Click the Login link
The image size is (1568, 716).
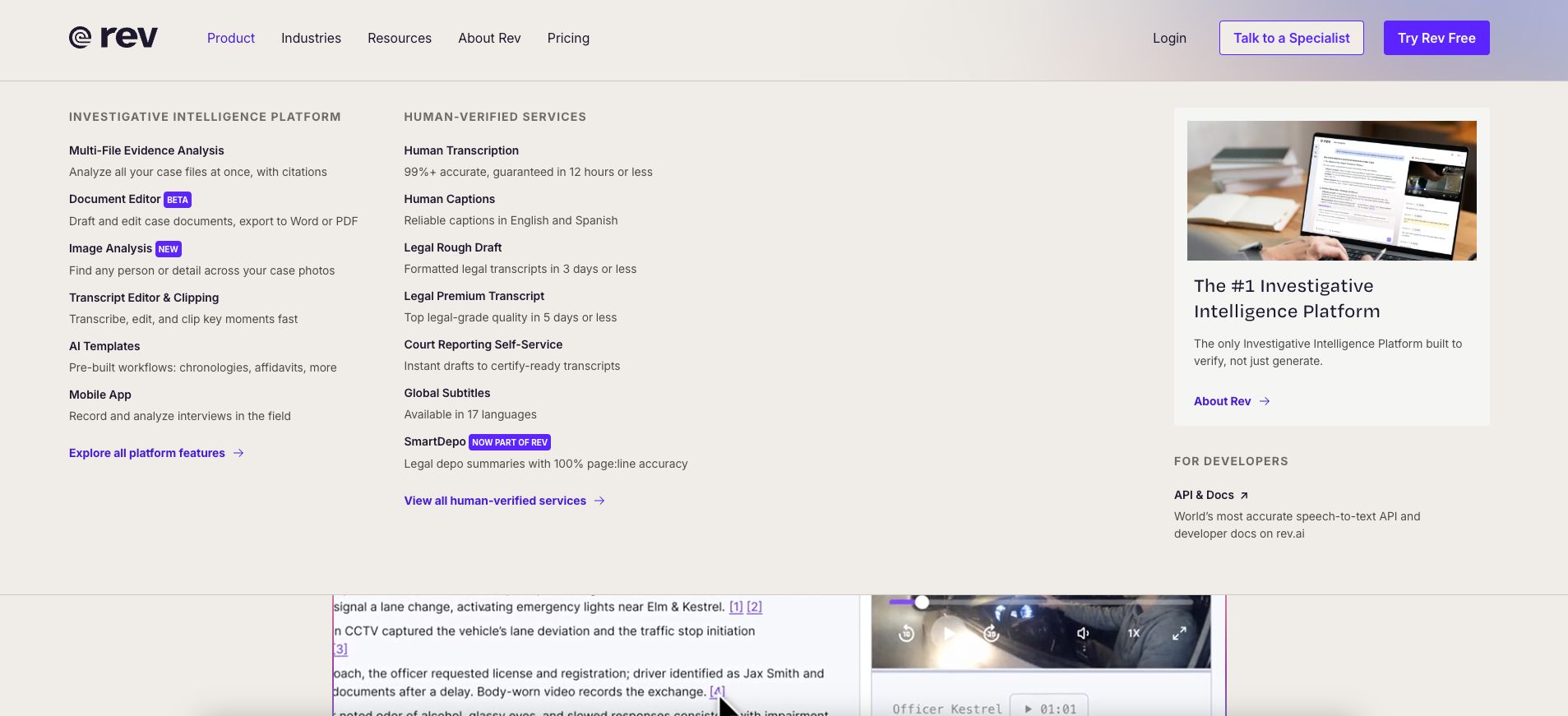[x=1169, y=38]
